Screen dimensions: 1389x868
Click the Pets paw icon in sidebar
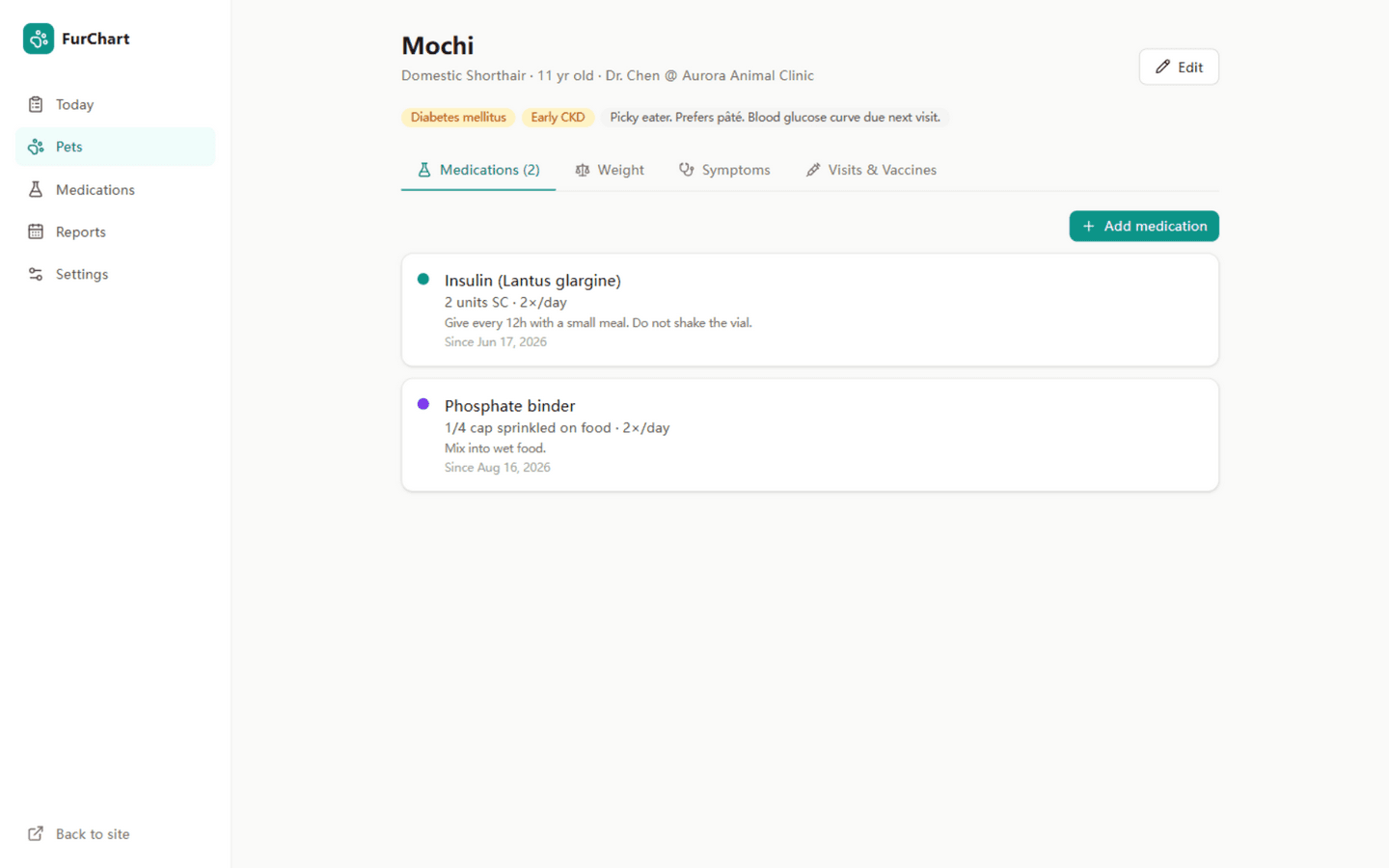coord(36,147)
